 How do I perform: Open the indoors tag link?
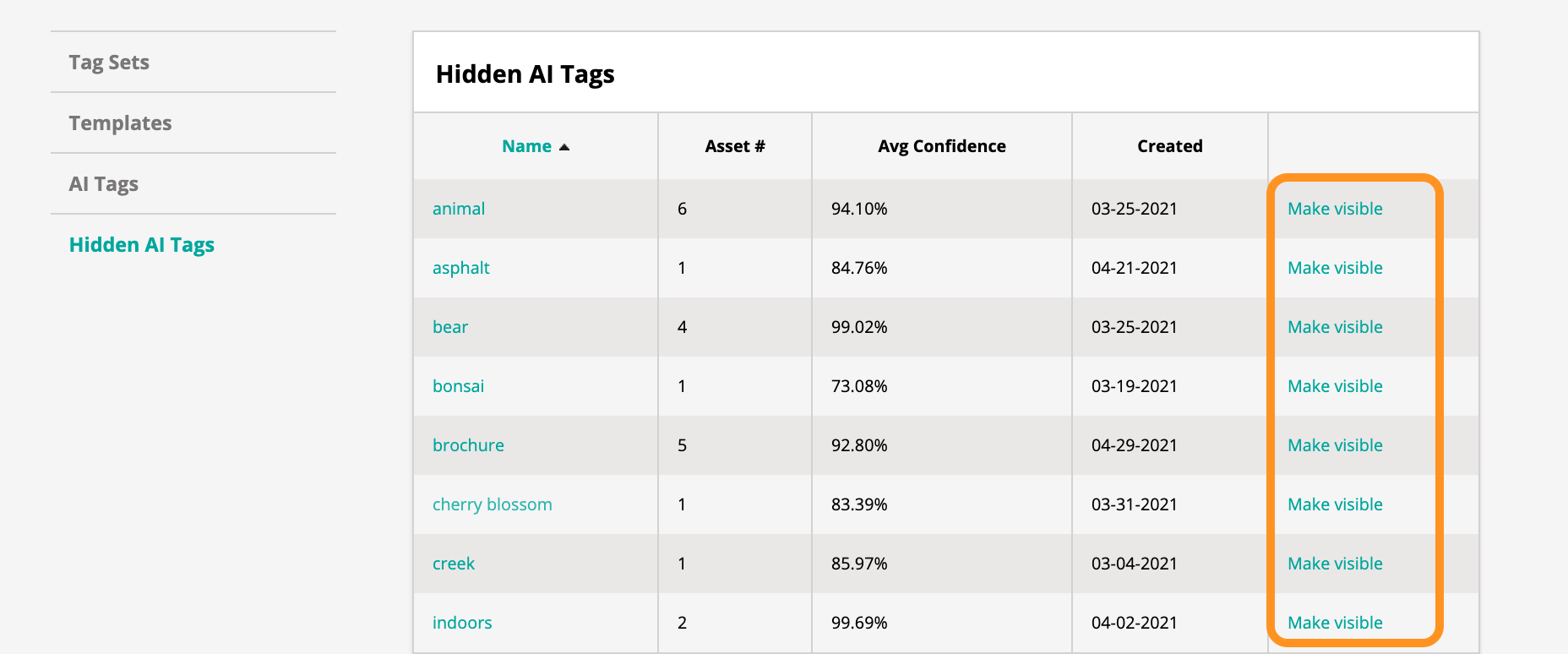462,623
